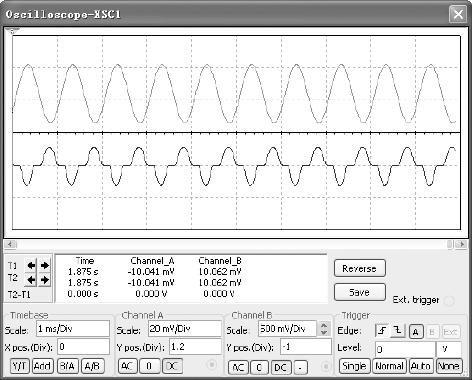The width and height of the screenshot is (472, 380).
Task: Toggle Channel A zero coupling
Action: [x=149, y=366]
